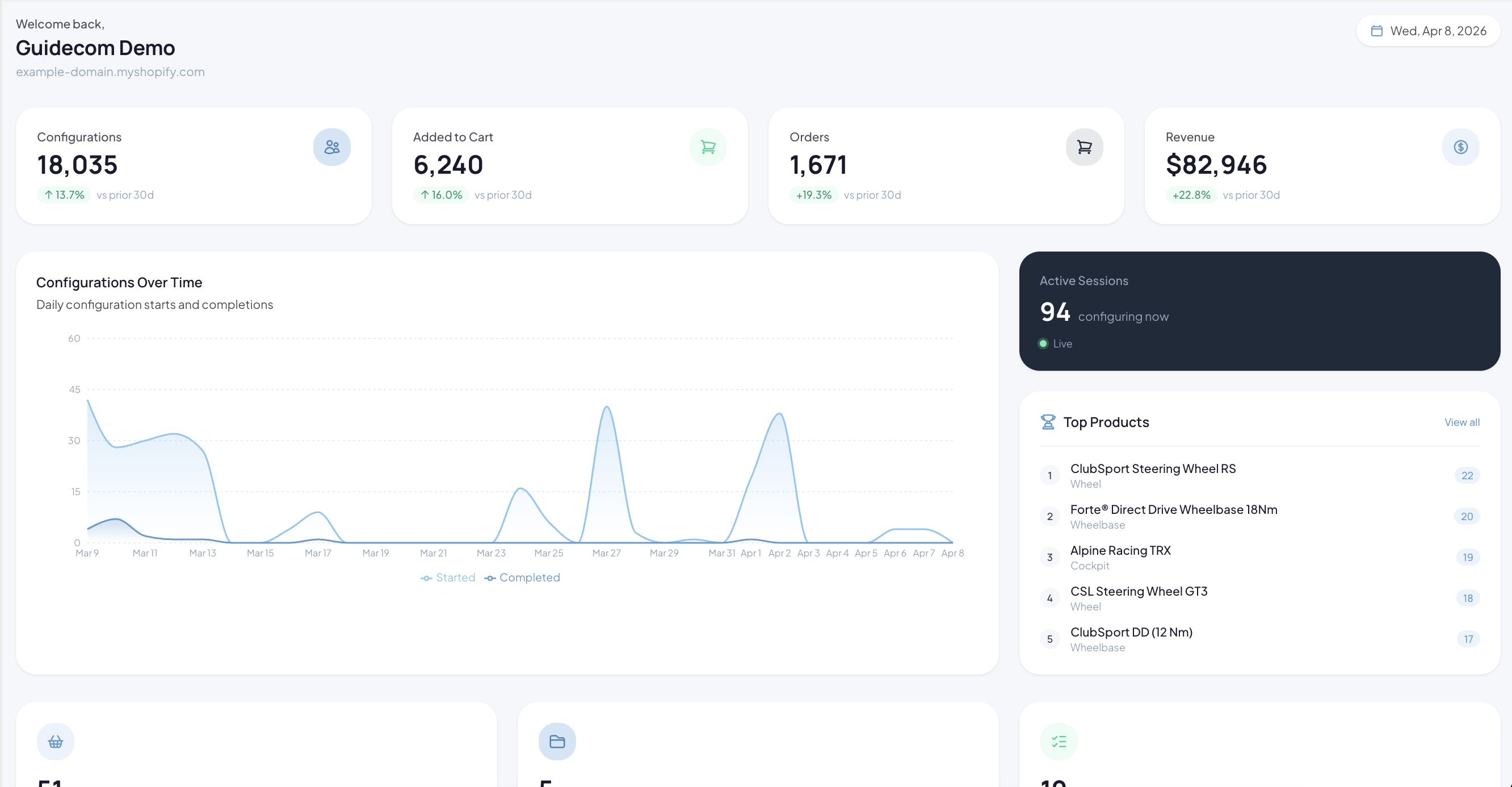This screenshot has width=1512, height=787.
Task: Click the calendar icon by the date
Action: click(x=1376, y=31)
